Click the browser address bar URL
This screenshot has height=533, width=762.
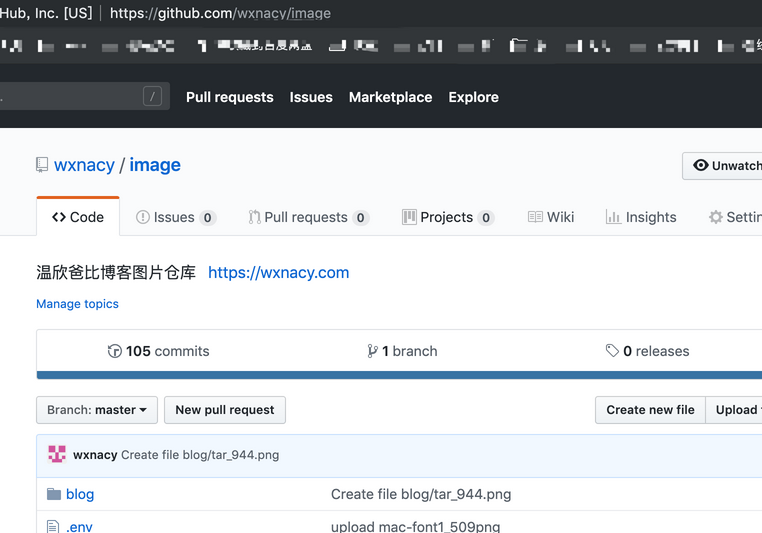[220, 13]
